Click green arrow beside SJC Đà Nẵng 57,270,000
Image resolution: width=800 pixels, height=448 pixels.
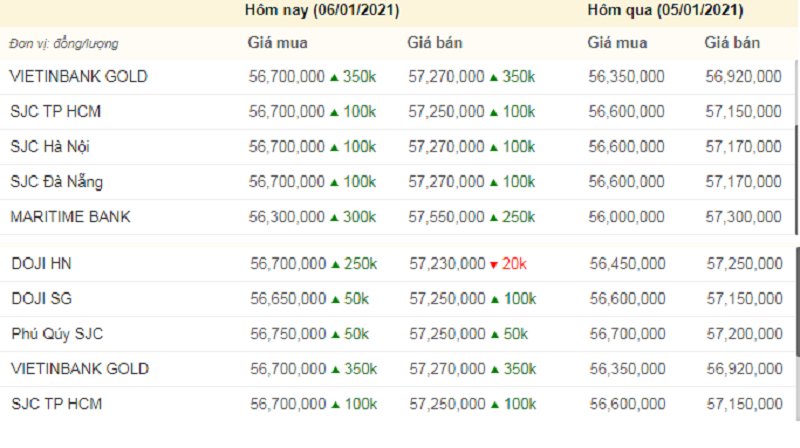(x=493, y=183)
